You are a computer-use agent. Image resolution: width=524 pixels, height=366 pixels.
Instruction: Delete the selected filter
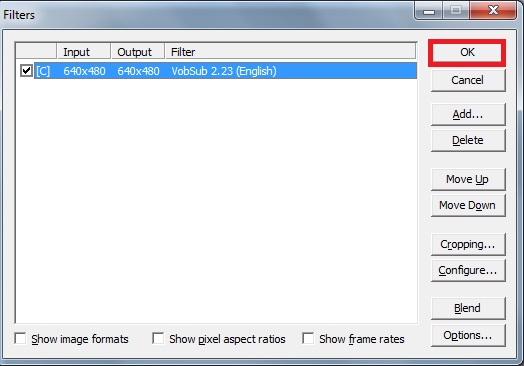tap(468, 140)
